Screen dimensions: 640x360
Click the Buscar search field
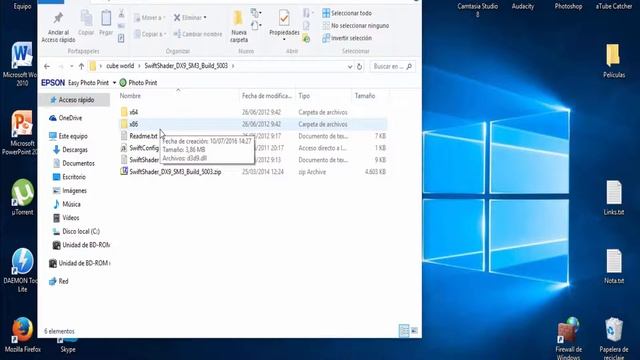pyautogui.click(x=392, y=66)
